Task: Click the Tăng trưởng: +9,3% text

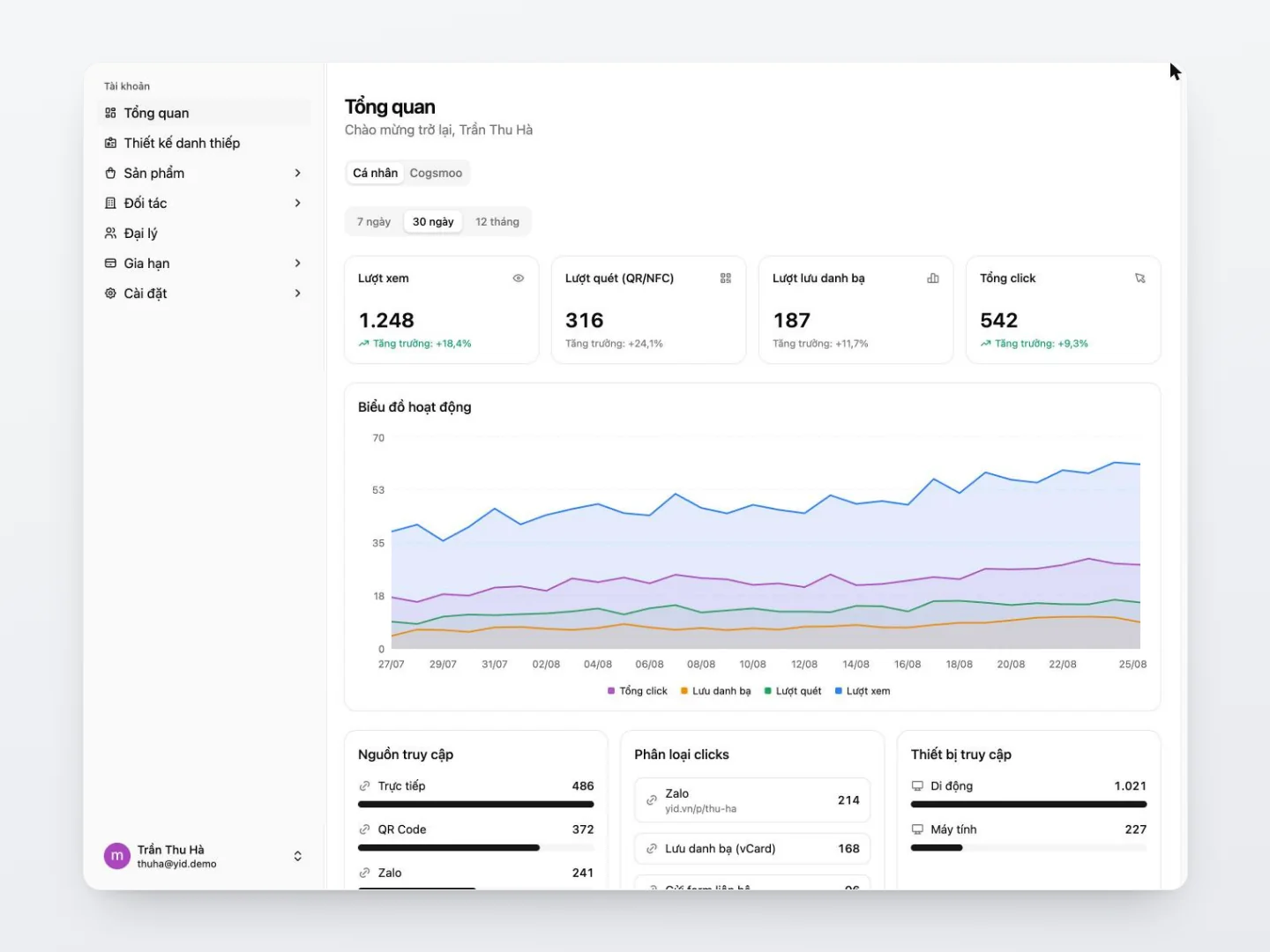Action: click(1042, 344)
